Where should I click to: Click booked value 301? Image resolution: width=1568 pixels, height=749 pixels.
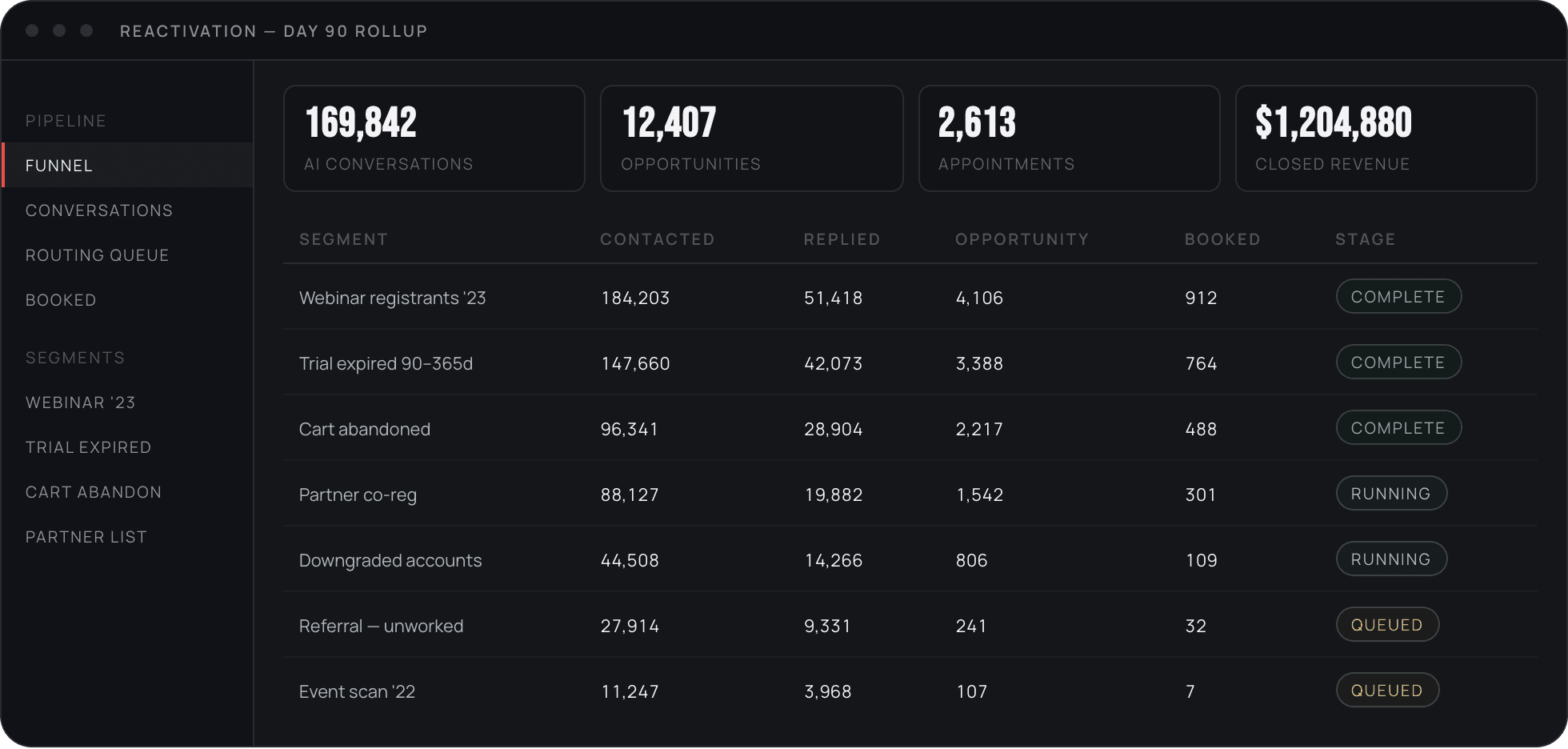[x=1201, y=495]
